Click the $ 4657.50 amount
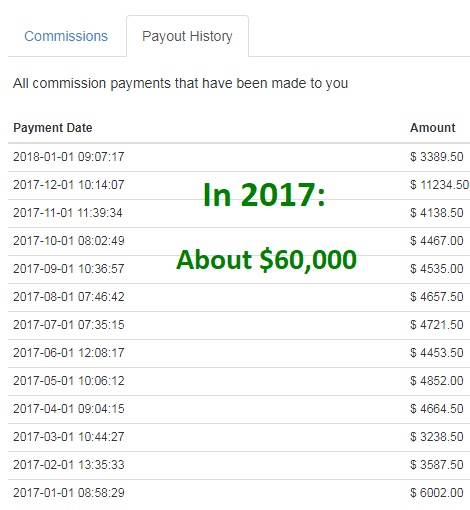470x510 pixels. click(437, 297)
